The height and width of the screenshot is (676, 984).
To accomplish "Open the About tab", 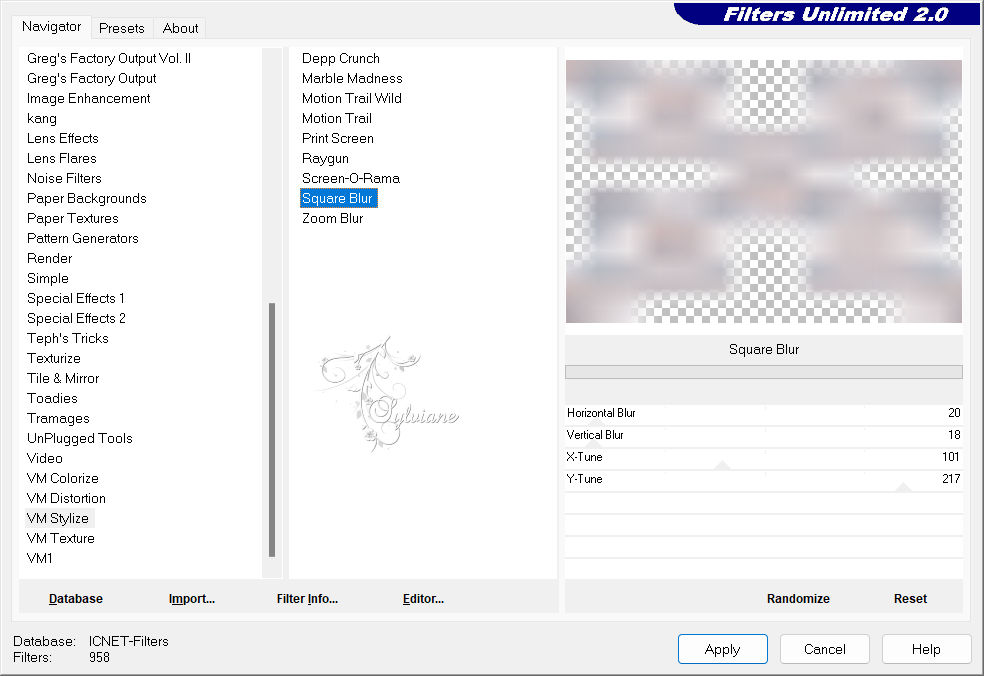I will [x=180, y=28].
